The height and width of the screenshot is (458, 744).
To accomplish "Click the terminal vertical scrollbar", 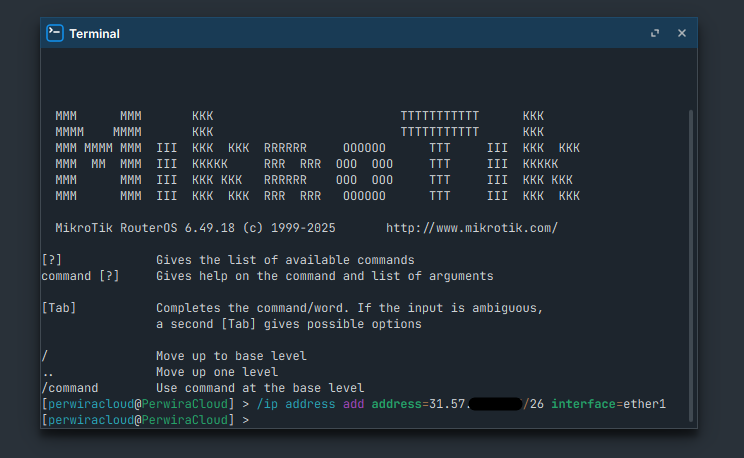I will pyautogui.click(x=691, y=266).
